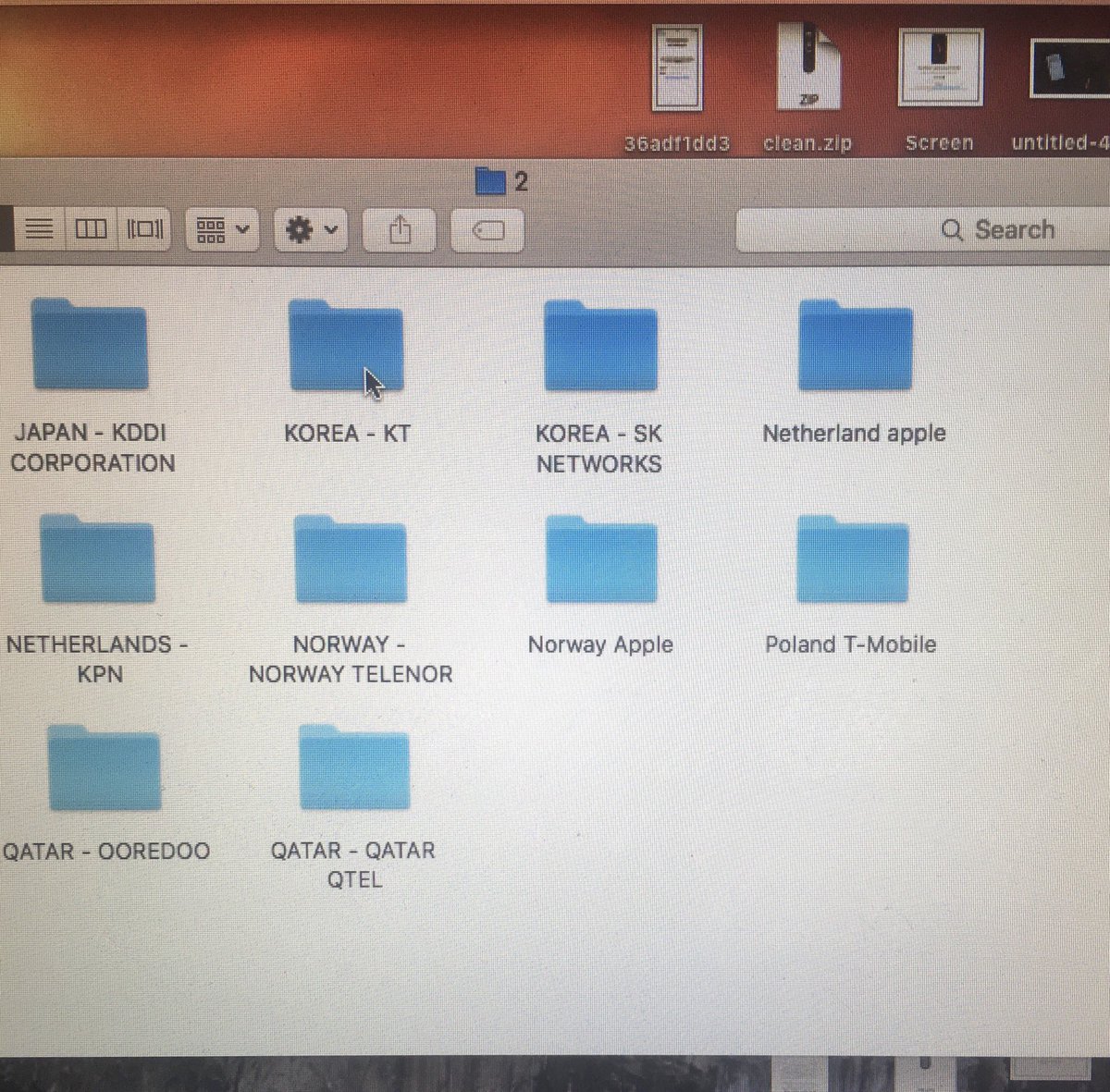This screenshot has height=1092, width=1110.
Task: Click the "NORWAY - NORWAY TELENOR" folder name
Action: [x=351, y=658]
